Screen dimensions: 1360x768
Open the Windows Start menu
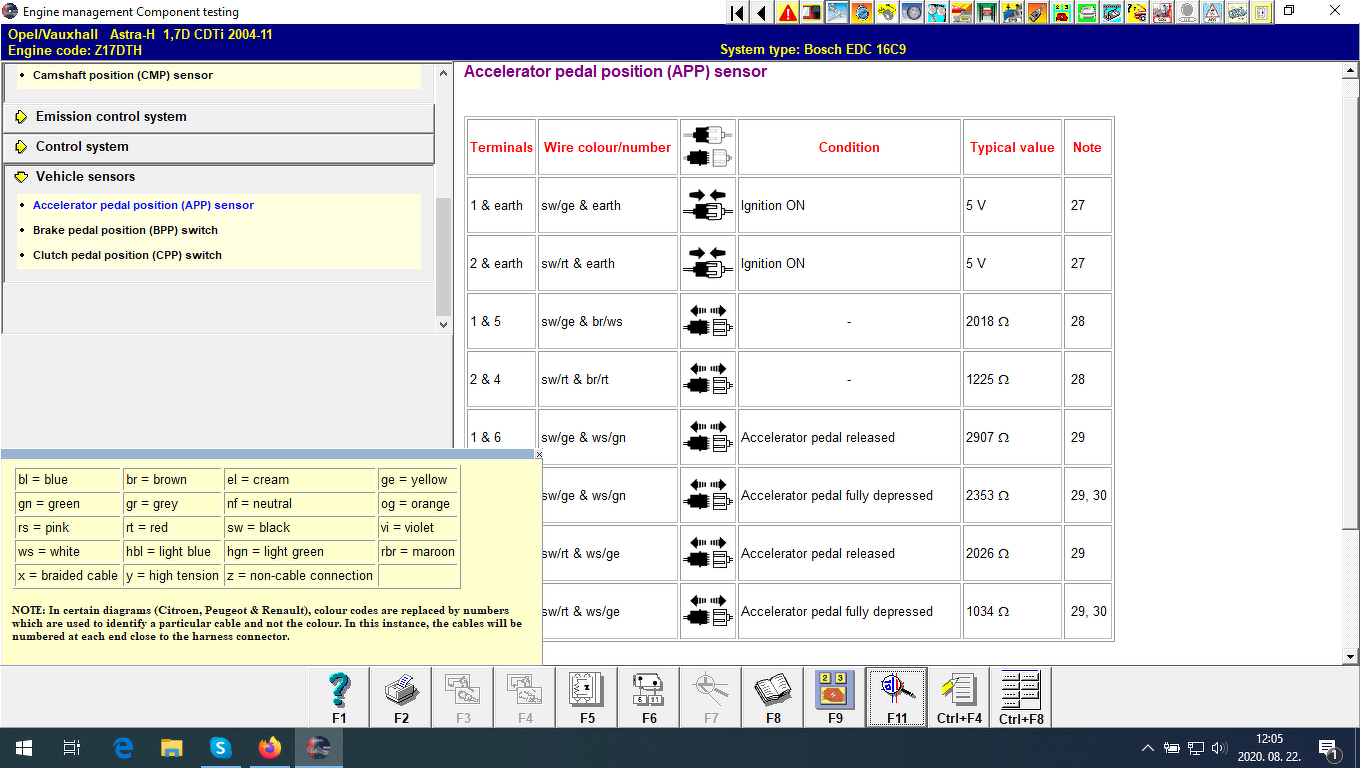24,748
